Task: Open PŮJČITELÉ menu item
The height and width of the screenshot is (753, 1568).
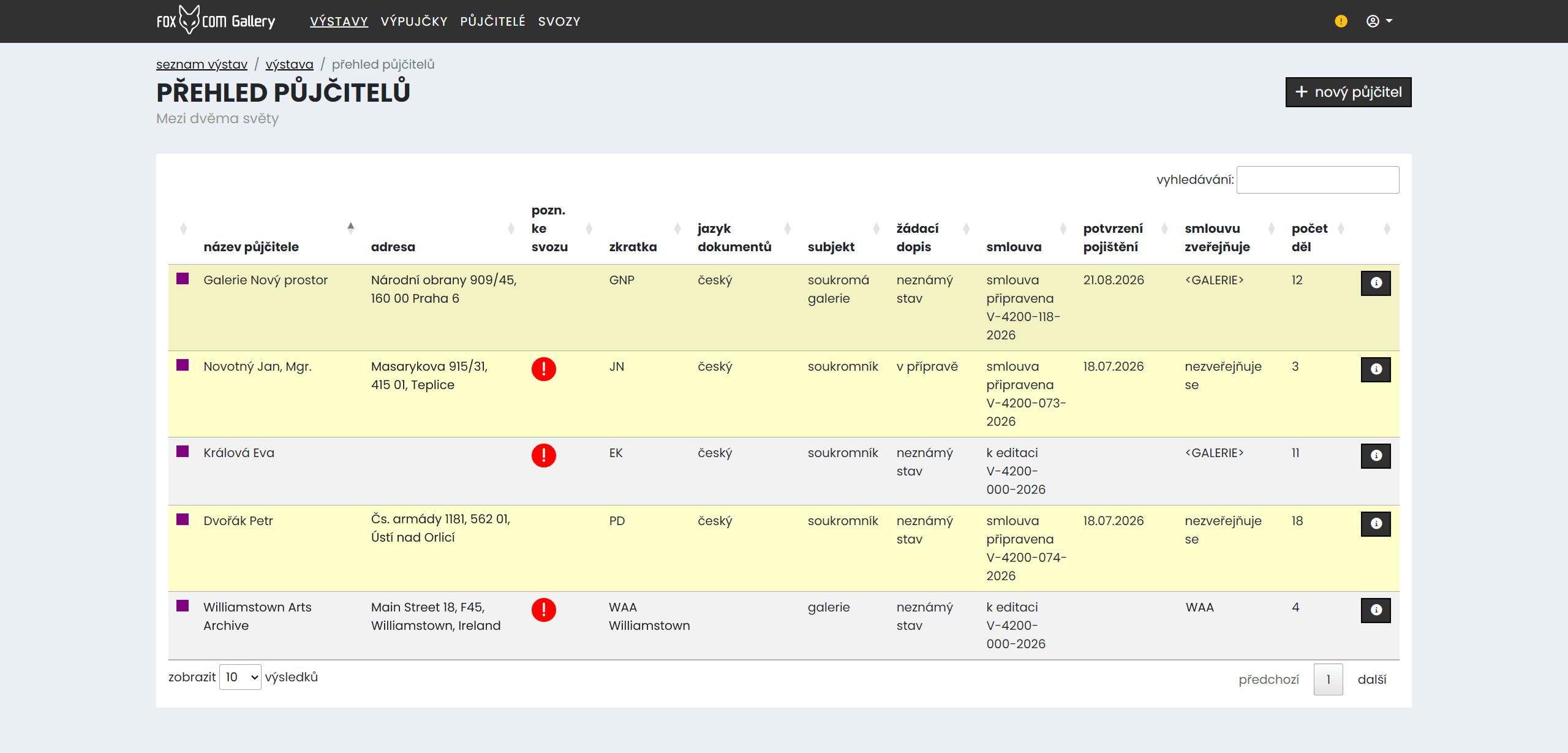Action: (492, 21)
